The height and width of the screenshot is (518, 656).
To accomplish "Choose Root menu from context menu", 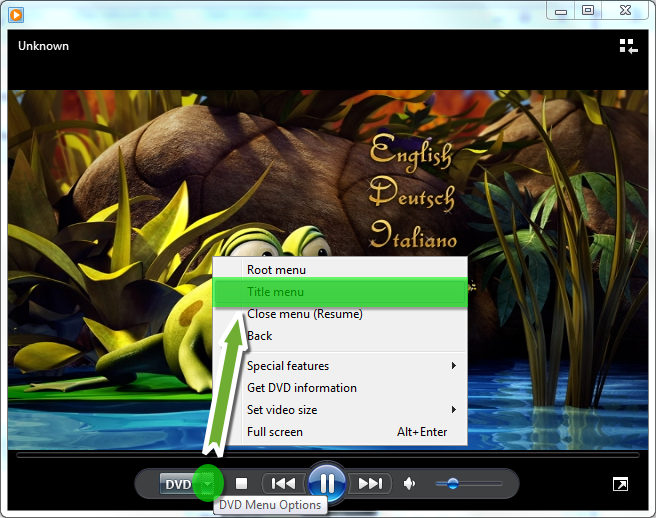I will 340,270.
